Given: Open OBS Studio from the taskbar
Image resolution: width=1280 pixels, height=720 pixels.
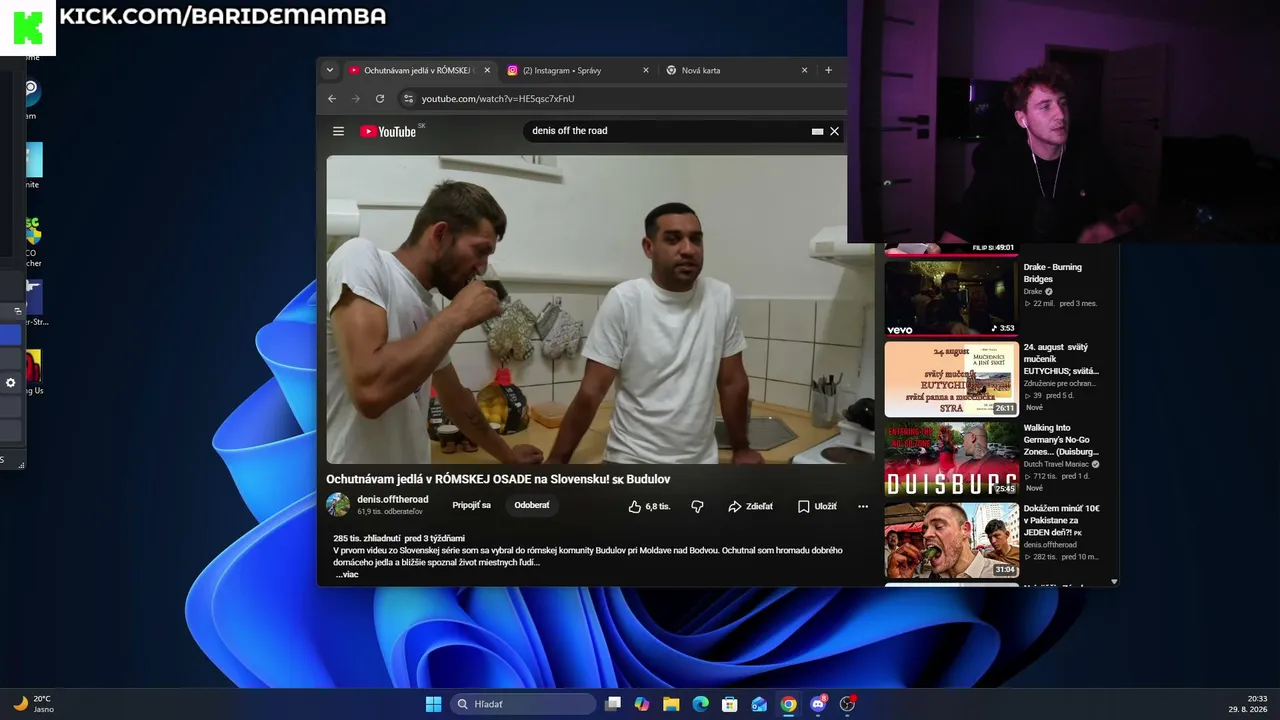Looking at the screenshot, I should (x=848, y=704).
